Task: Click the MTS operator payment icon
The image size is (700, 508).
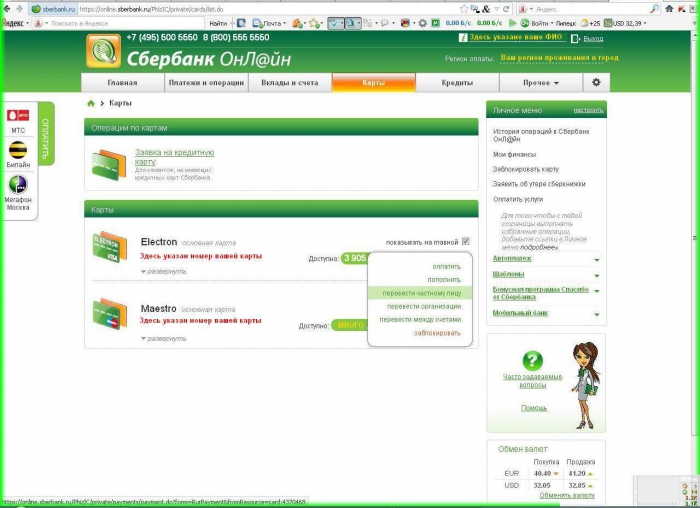Action: 18,117
